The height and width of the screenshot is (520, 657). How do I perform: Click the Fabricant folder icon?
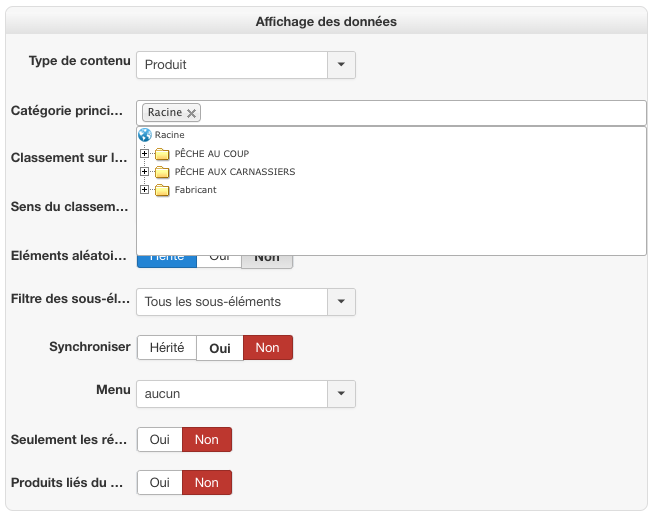[x=162, y=190]
